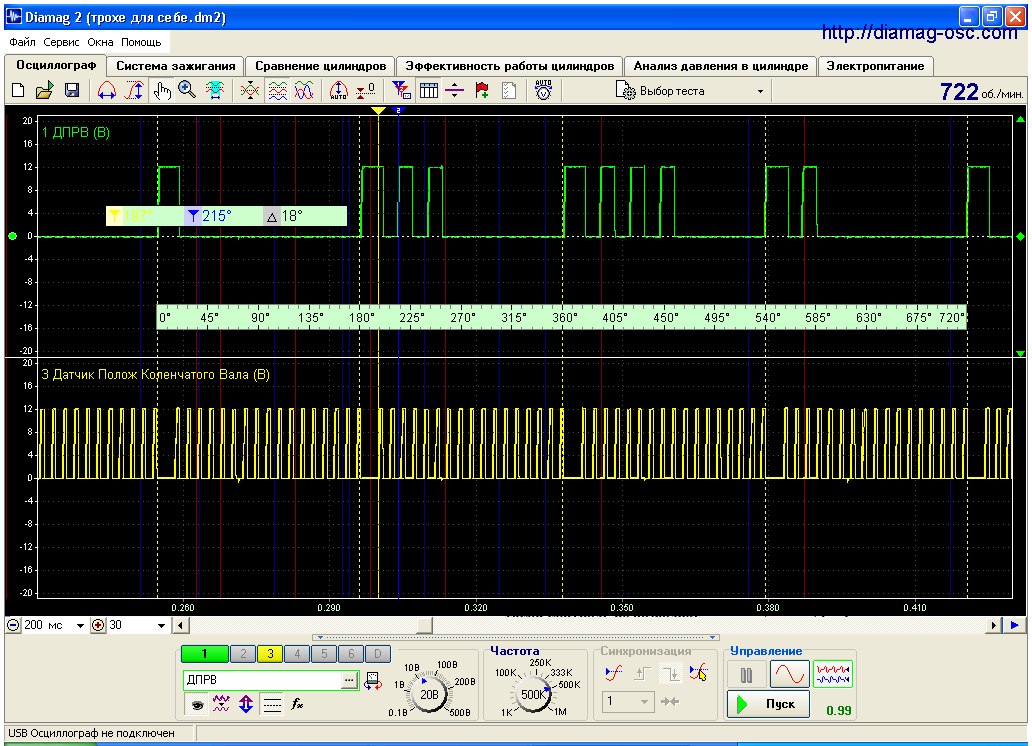Click the 20В voltage range knob
The height and width of the screenshot is (746, 1032).
tap(429, 694)
